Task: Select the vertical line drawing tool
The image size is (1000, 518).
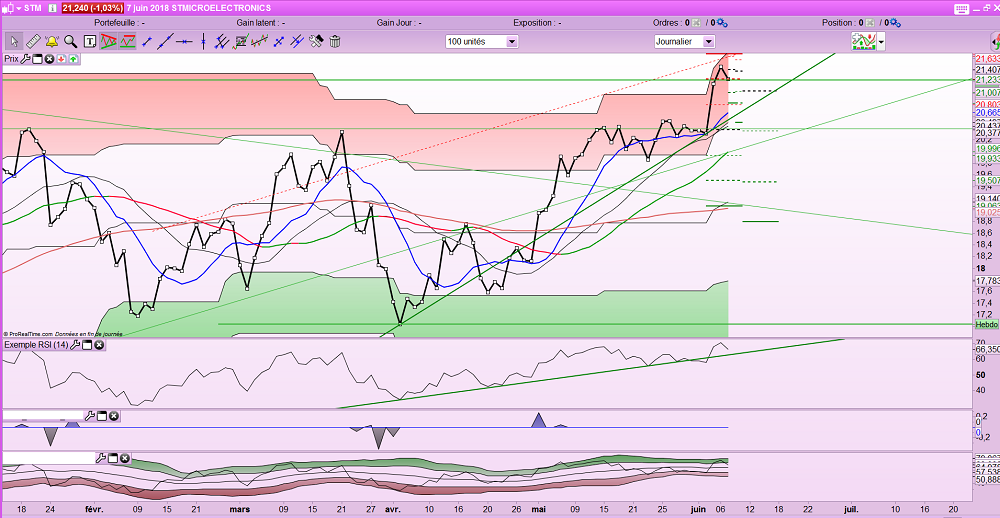Action: click(x=203, y=41)
